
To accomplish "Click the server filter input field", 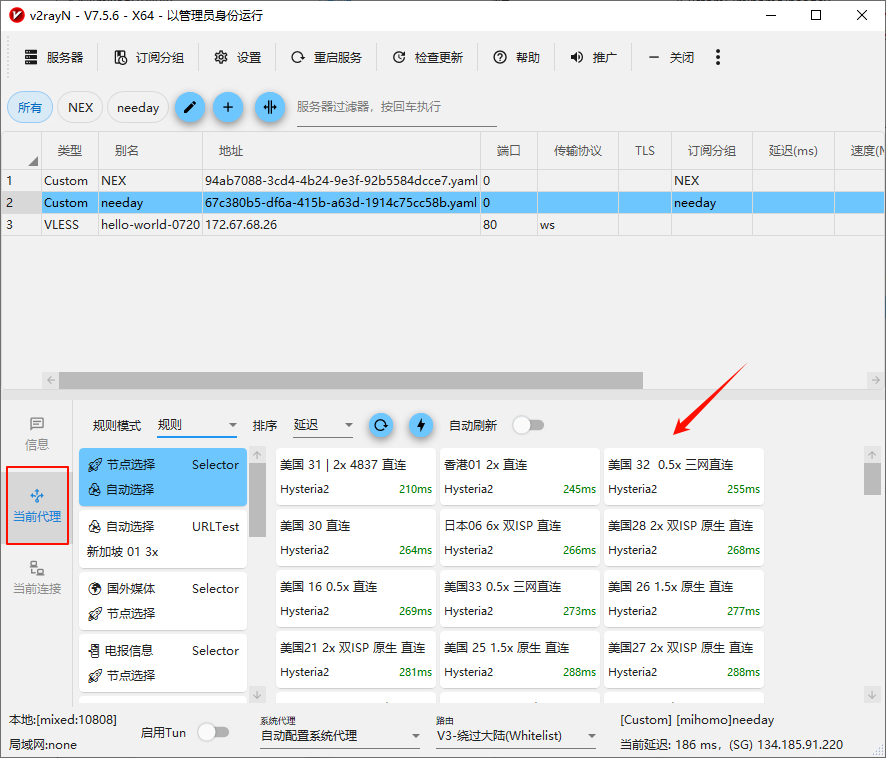I will point(396,107).
